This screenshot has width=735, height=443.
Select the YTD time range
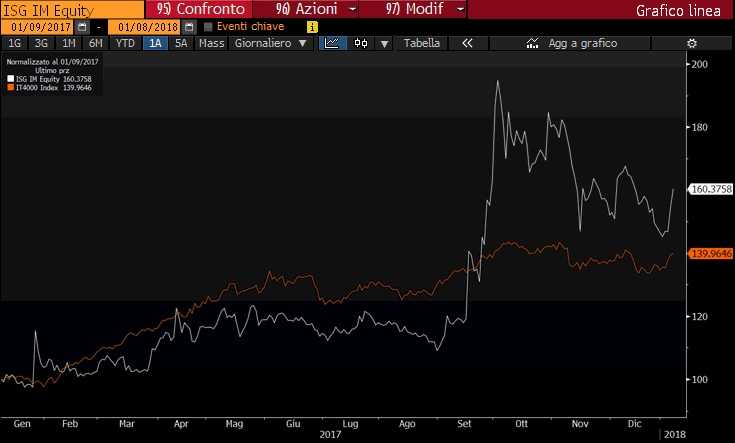pos(125,43)
